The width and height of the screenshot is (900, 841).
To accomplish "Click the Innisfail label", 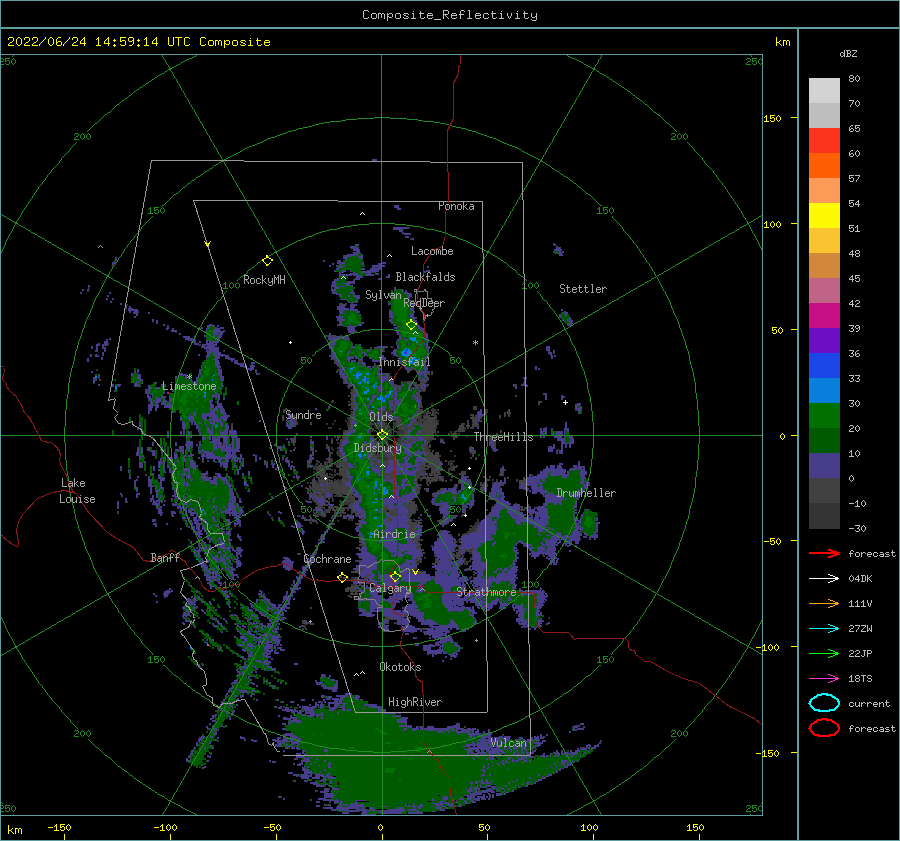I will point(404,362).
